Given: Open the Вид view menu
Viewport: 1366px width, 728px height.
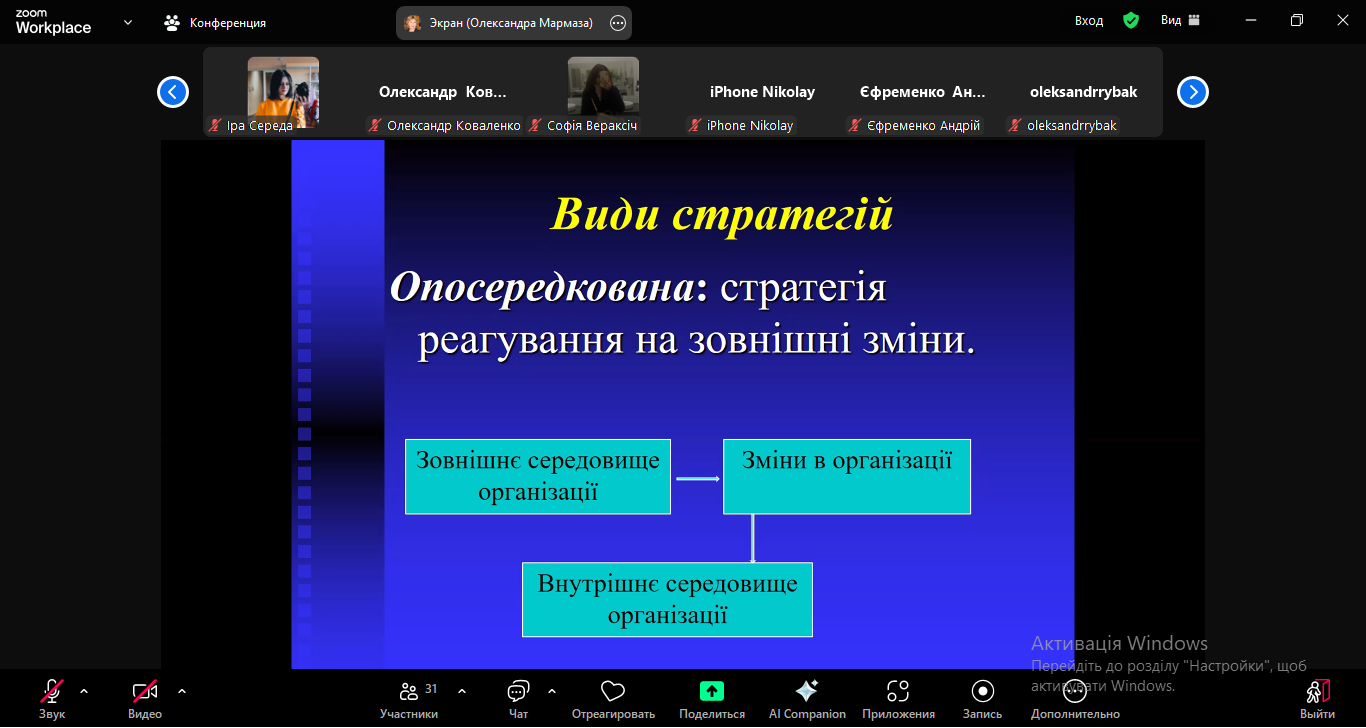Looking at the screenshot, I should click(1180, 21).
